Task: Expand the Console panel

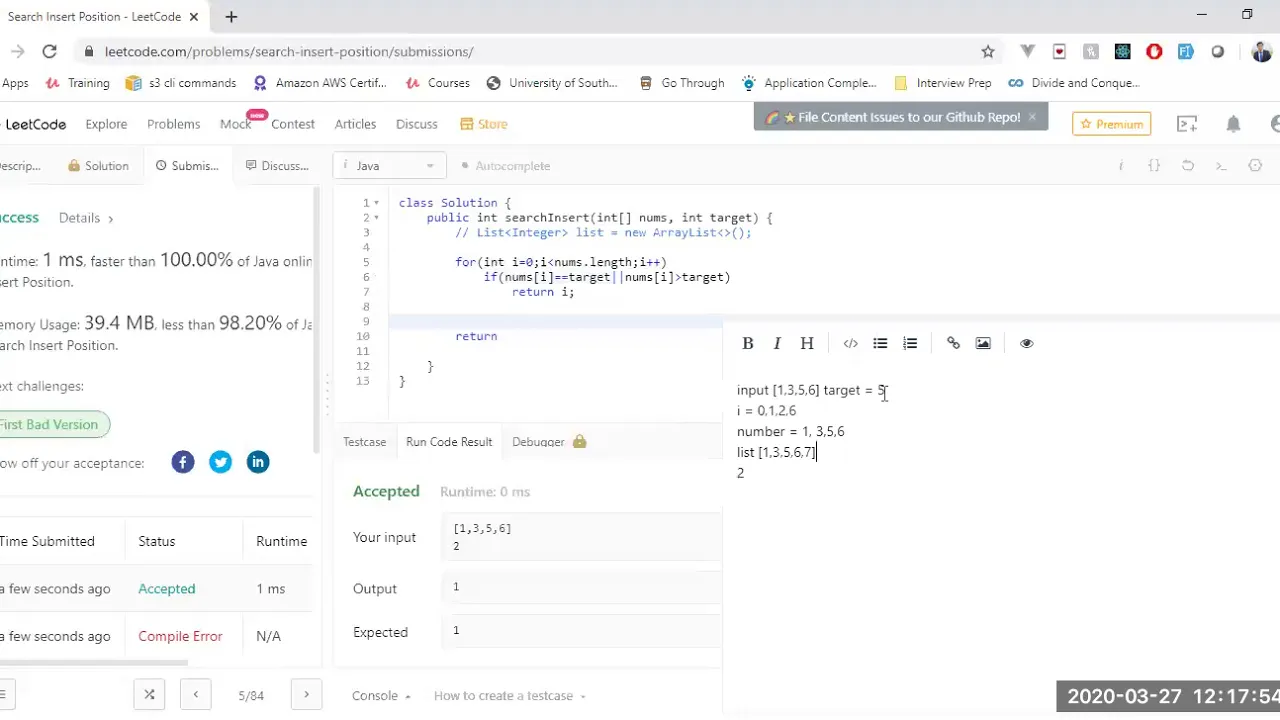Action: [x=381, y=696]
